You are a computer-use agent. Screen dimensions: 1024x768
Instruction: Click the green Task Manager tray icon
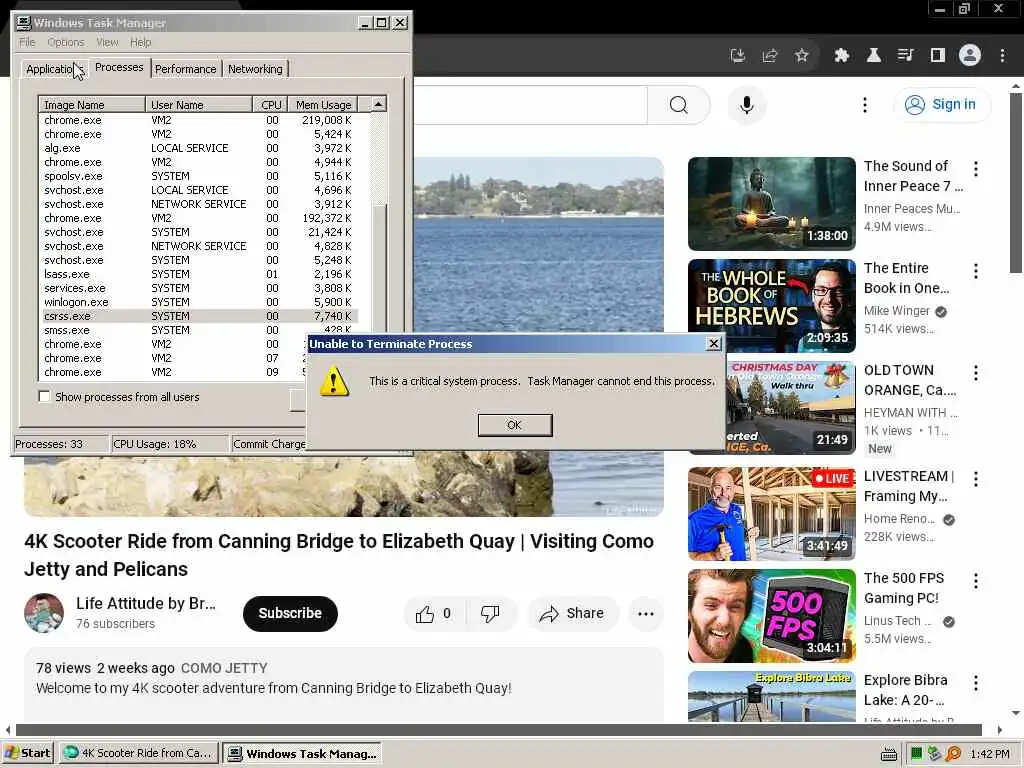[917, 754]
